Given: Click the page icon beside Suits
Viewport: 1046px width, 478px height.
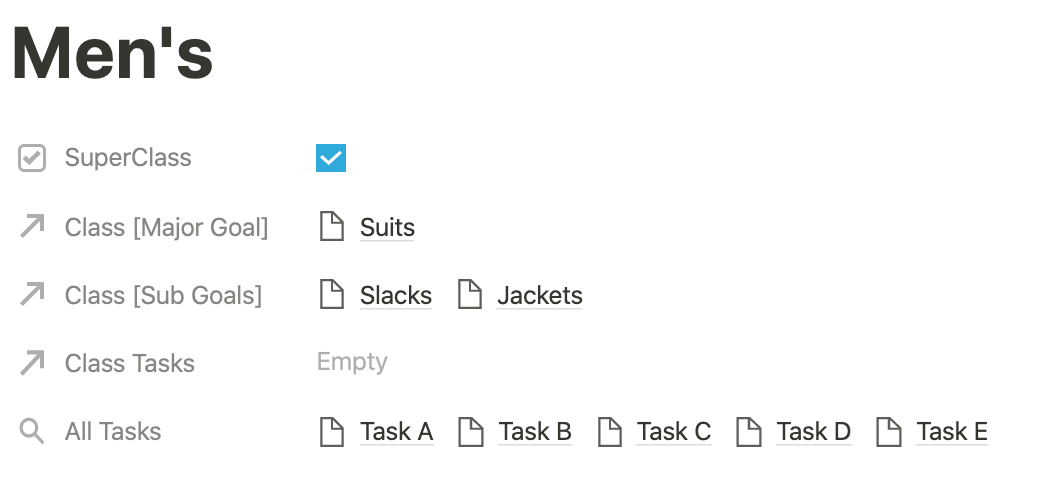Looking at the screenshot, I should click(x=332, y=227).
